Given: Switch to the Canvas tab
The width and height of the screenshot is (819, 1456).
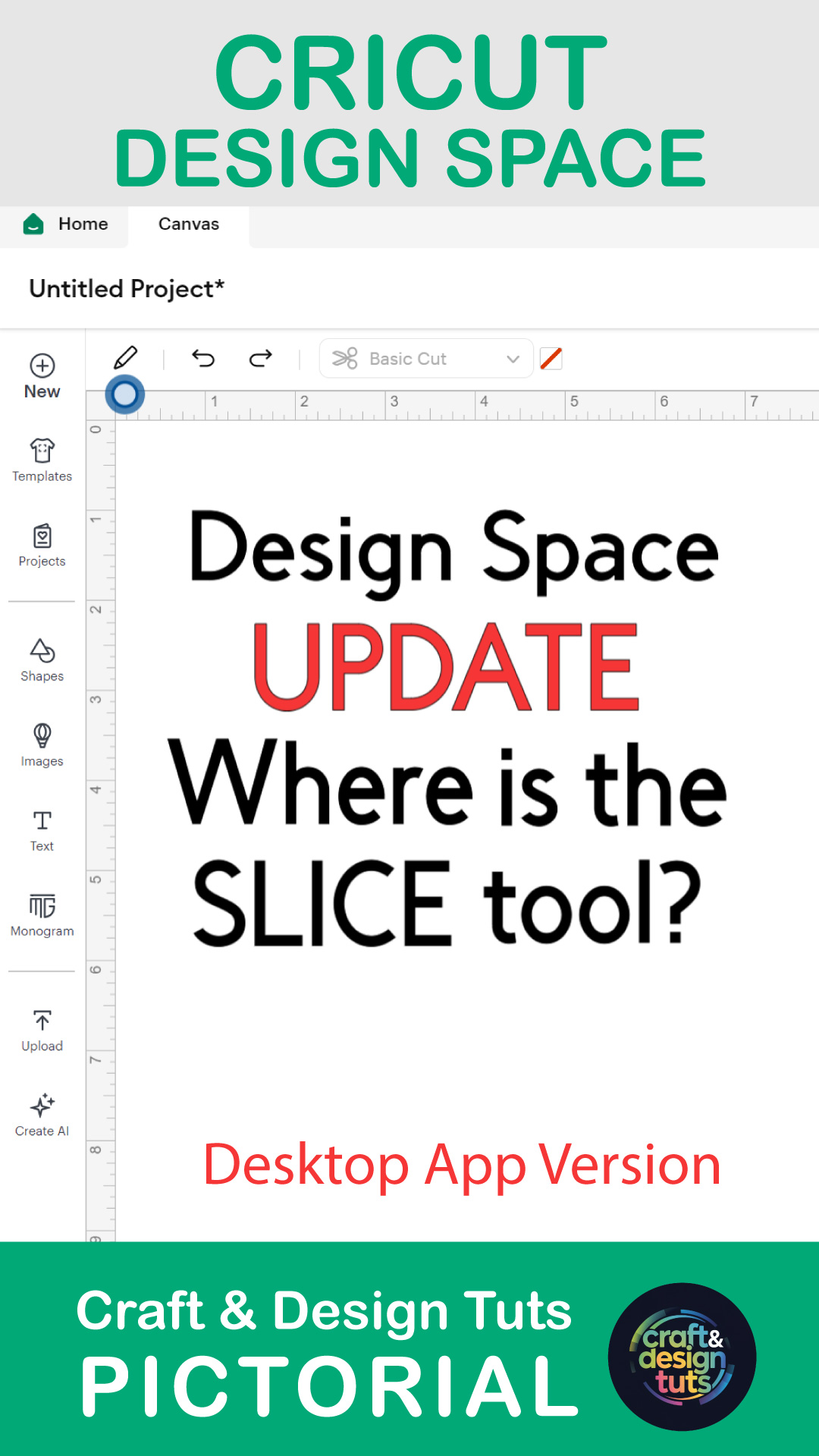Looking at the screenshot, I should coord(189,224).
